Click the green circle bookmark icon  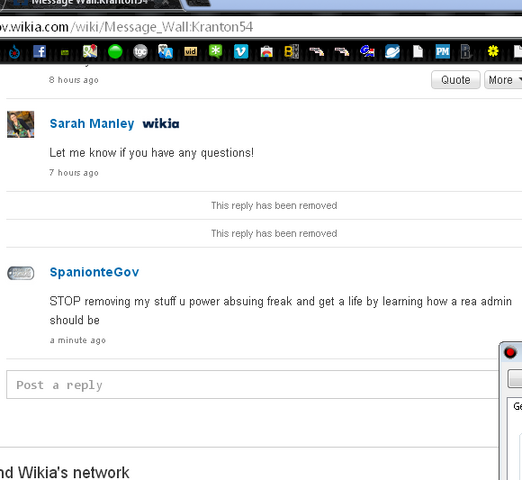(115, 52)
